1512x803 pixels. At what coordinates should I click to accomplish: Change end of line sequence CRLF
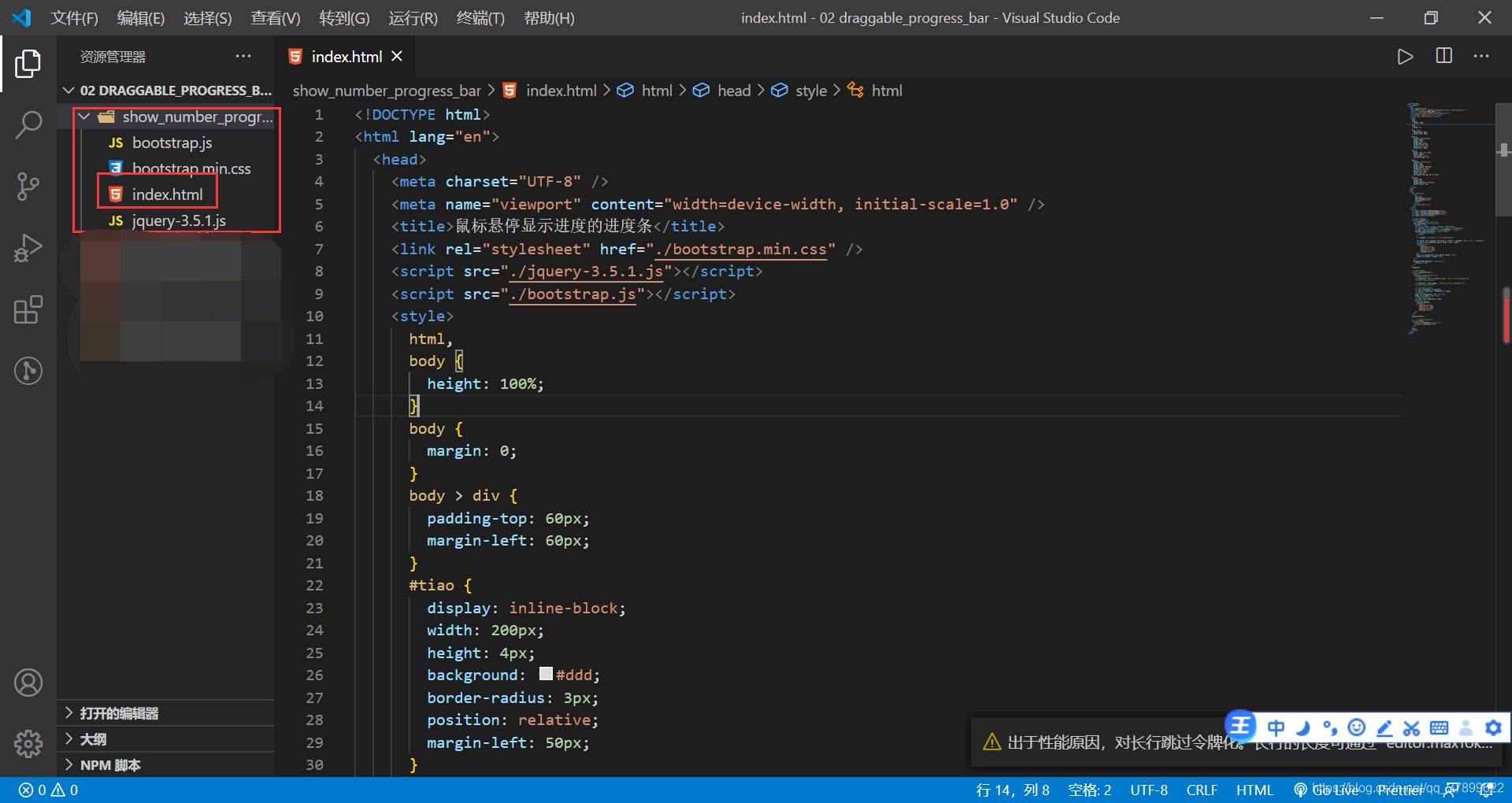click(1202, 790)
